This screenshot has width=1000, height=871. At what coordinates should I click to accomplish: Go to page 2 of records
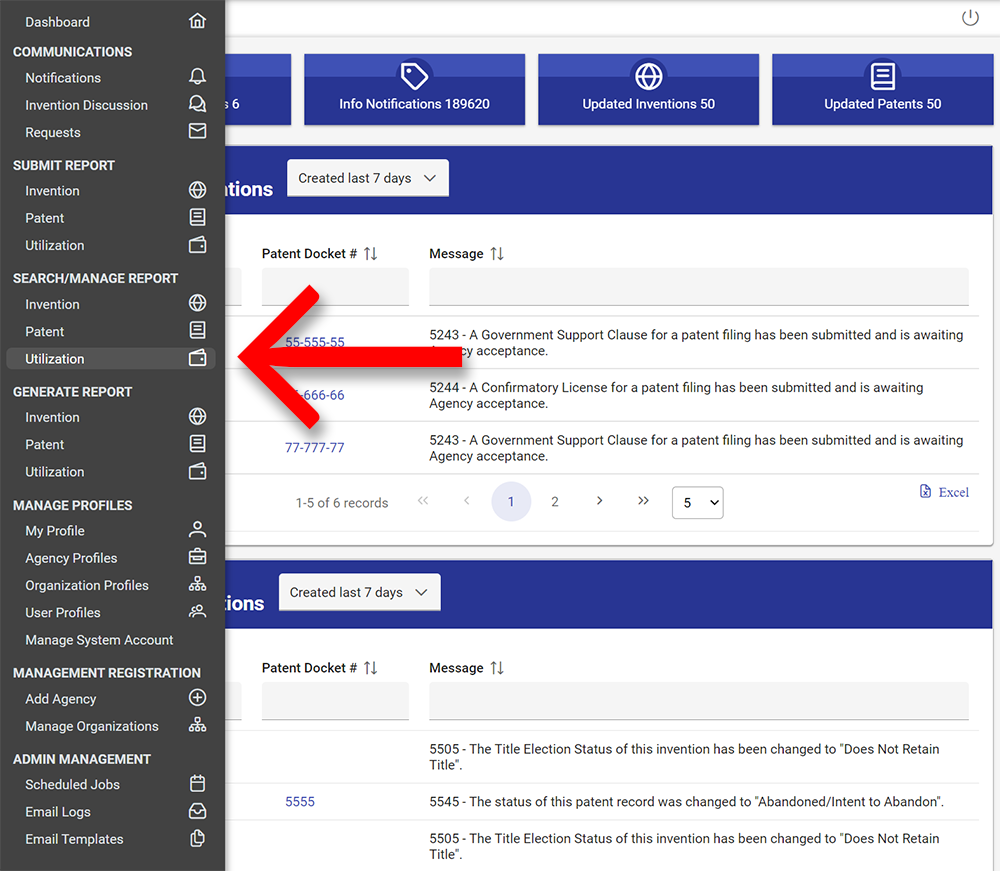point(555,502)
